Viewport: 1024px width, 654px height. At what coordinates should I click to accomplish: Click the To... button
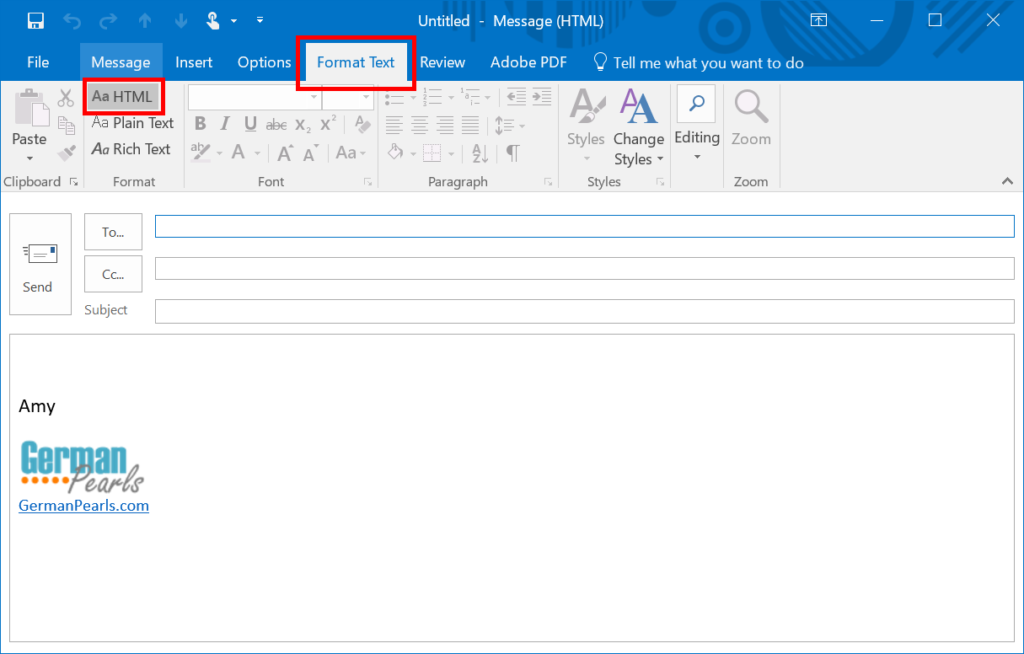(113, 231)
